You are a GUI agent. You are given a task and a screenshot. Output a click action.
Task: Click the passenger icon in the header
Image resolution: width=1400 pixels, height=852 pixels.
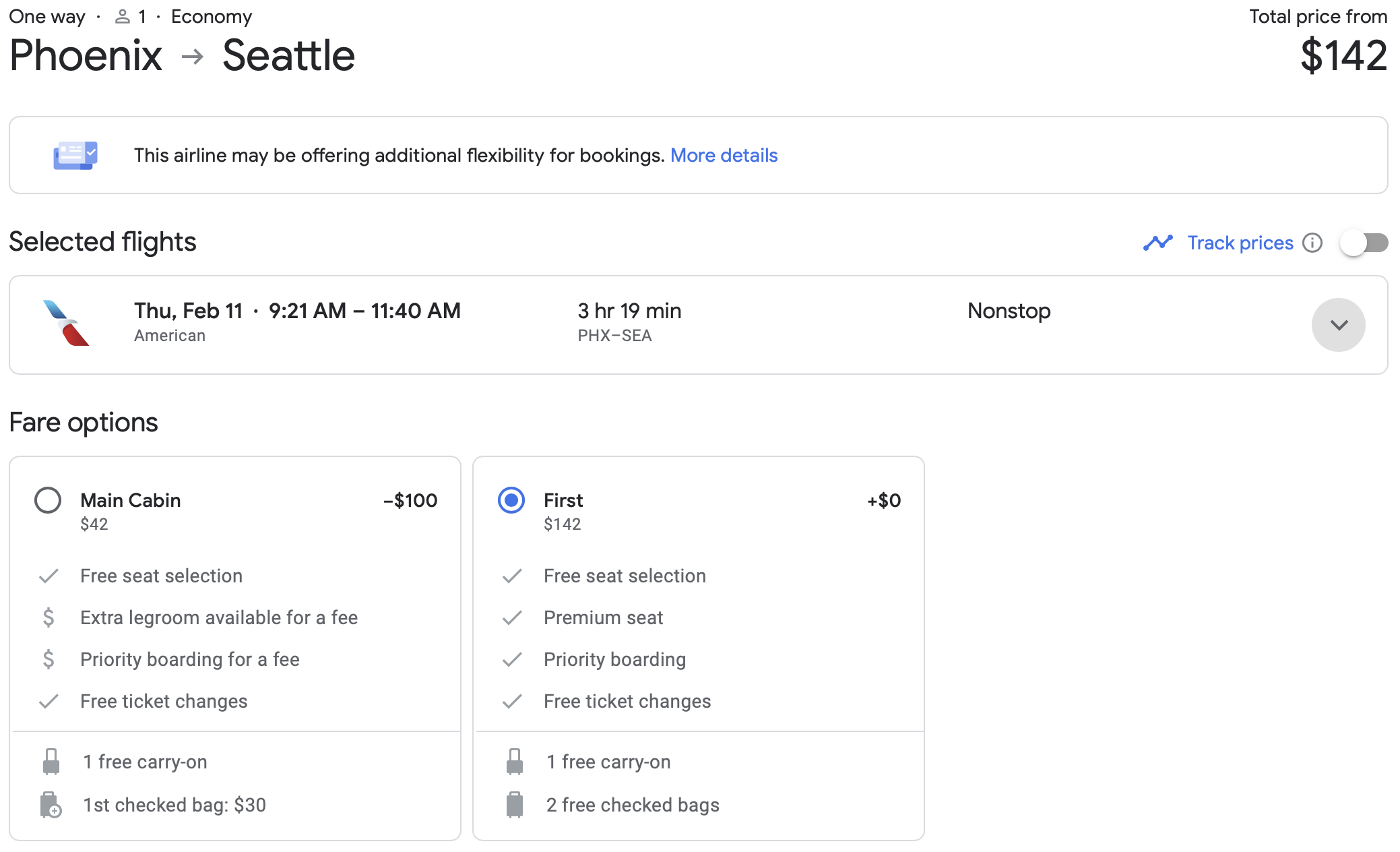pyautogui.click(x=123, y=16)
